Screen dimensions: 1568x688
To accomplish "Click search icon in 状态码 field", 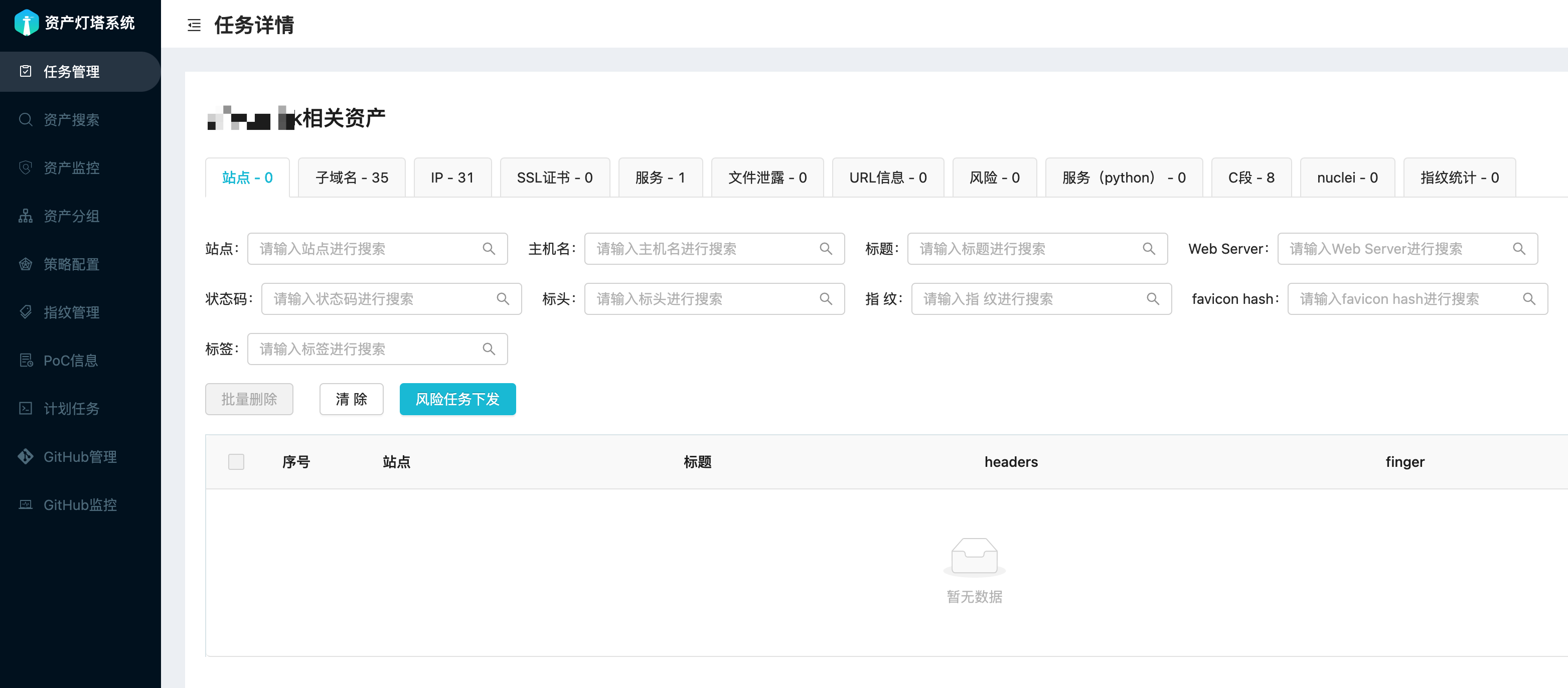I will click(x=503, y=299).
